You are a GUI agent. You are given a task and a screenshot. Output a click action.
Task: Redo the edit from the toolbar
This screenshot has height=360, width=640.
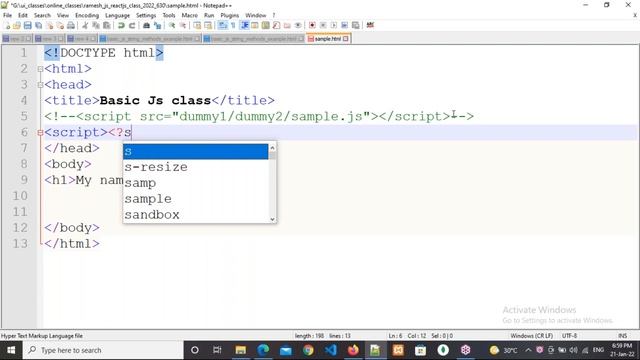132,25
